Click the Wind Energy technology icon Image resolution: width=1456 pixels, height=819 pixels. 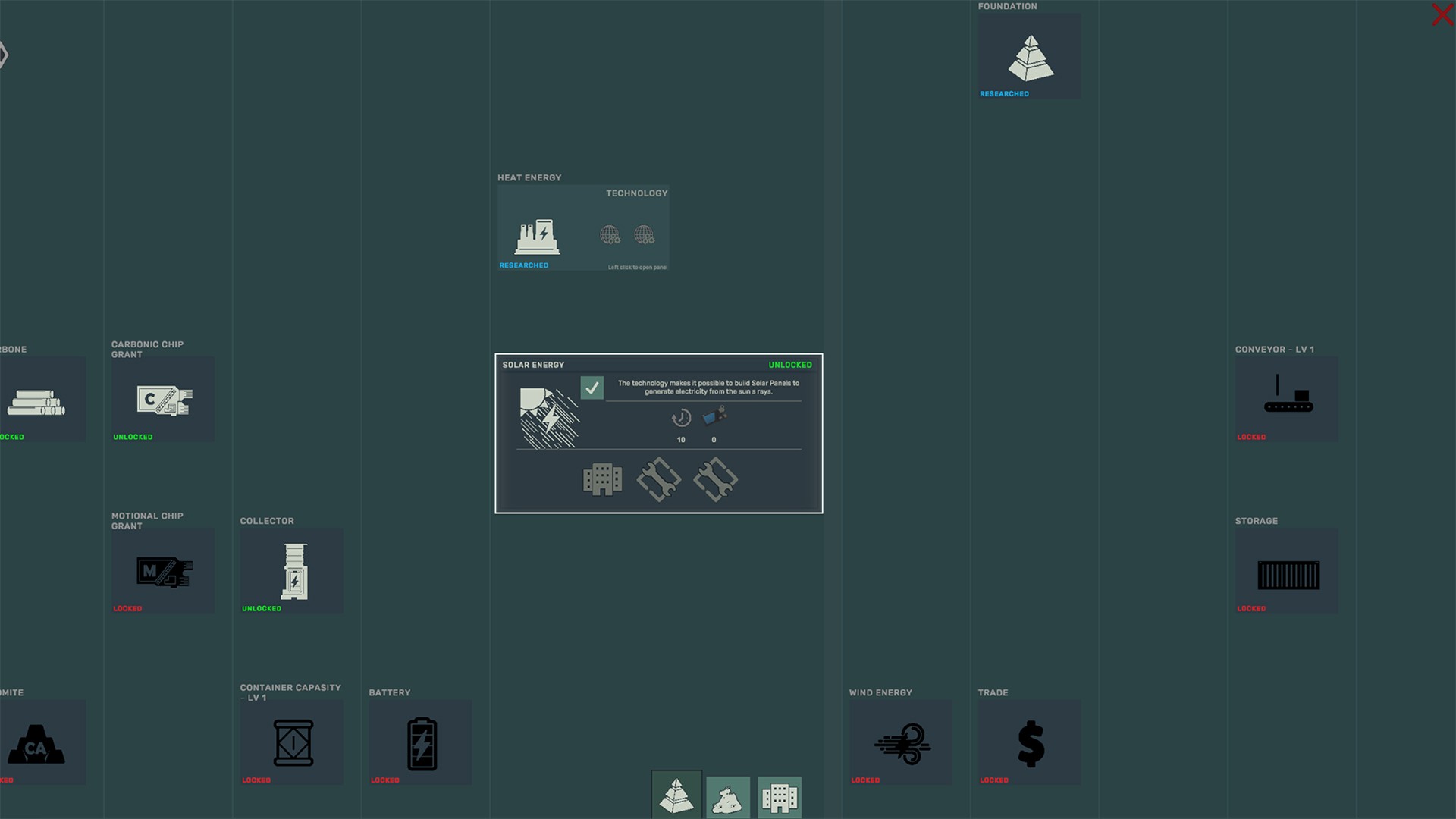(902, 743)
